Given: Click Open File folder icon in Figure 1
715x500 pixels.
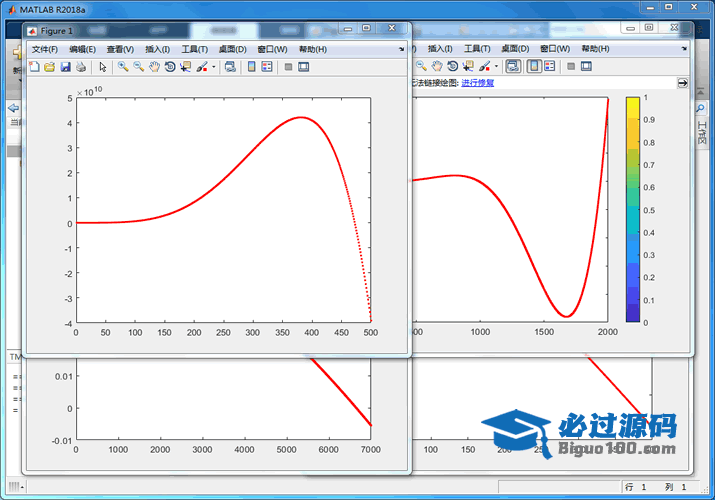Looking at the screenshot, I should coord(50,67).
